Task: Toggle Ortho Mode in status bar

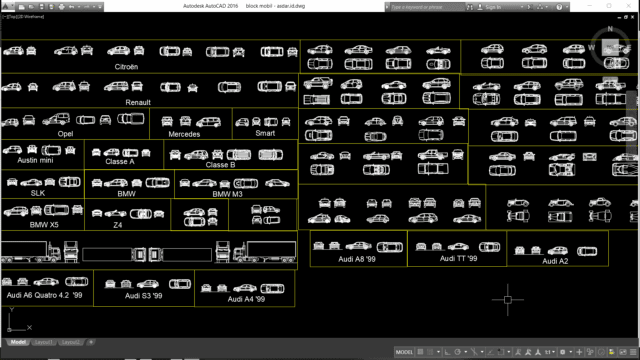Action: [447, 352]
